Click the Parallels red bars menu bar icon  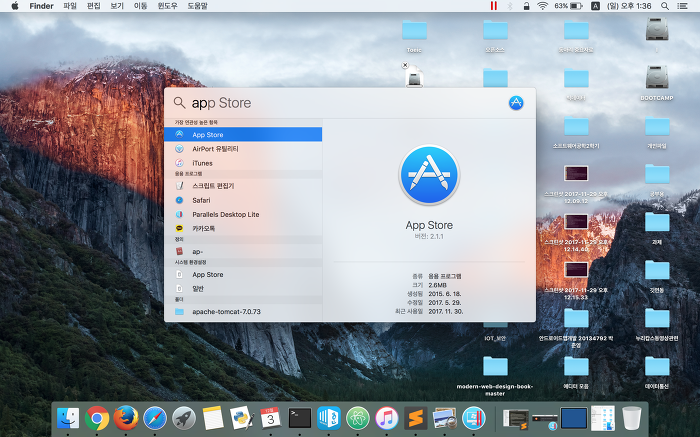494,6
